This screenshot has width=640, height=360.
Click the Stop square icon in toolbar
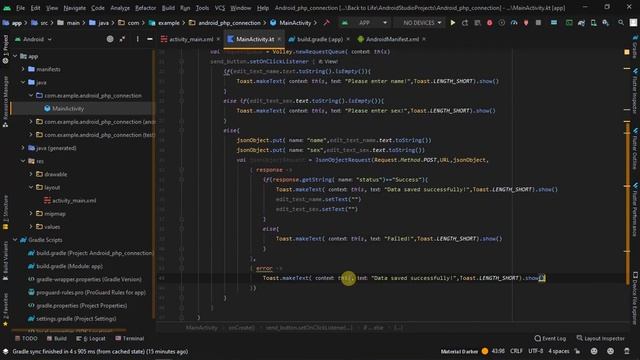point(538,23)
